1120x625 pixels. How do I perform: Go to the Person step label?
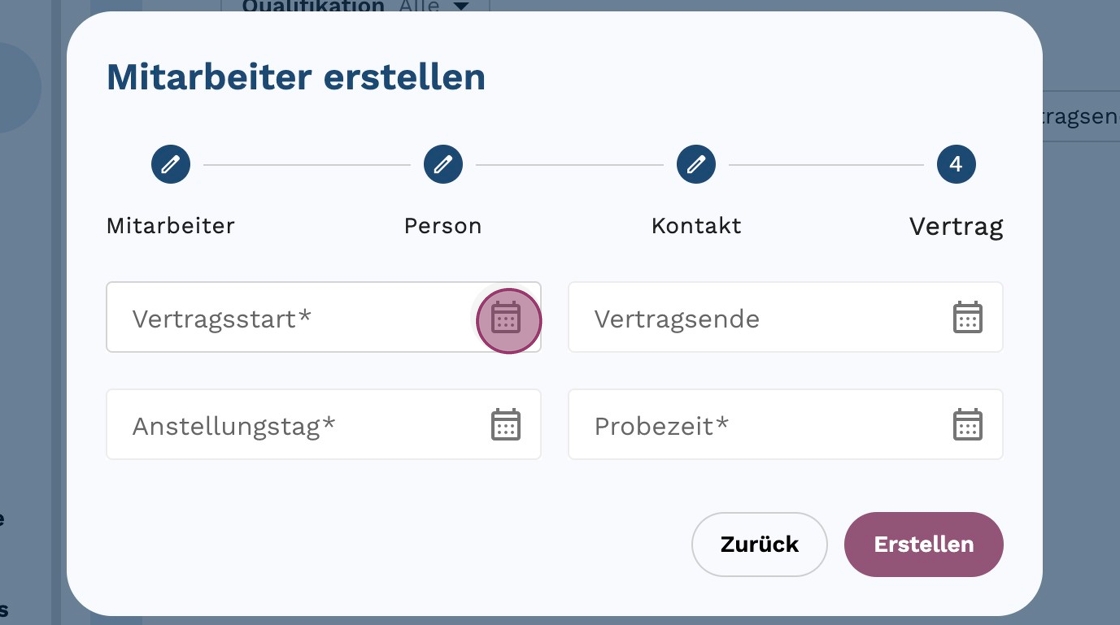[x=443, y=226]
